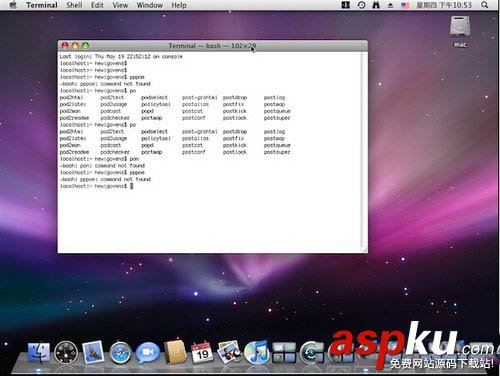Open the Apple menu
Image resolution: width=500 pixels, height=376 pixels.
[x=13, y=5]
